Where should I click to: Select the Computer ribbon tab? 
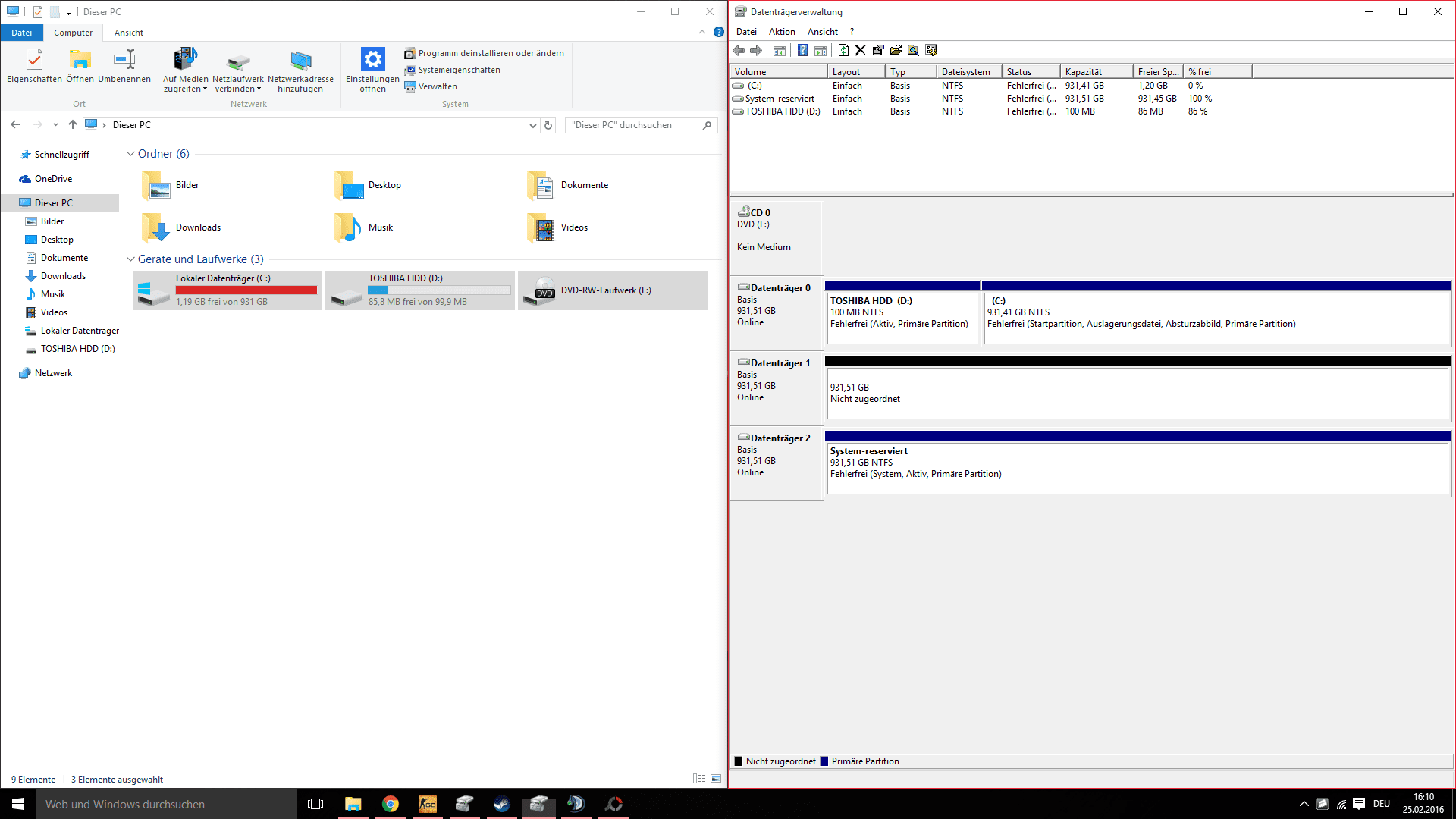(x=74, y=33)
